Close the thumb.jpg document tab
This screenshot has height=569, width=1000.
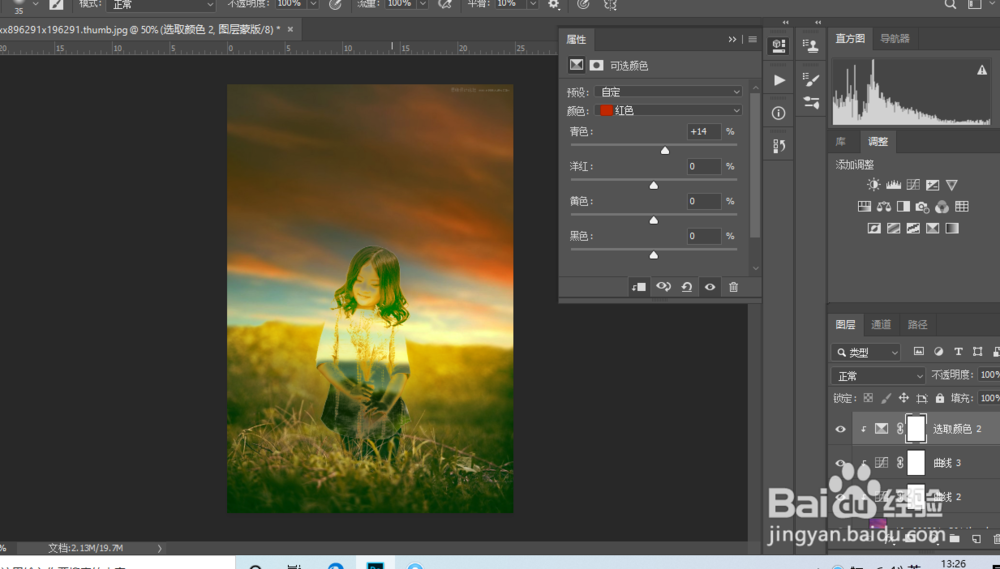[x=290, y=29]
